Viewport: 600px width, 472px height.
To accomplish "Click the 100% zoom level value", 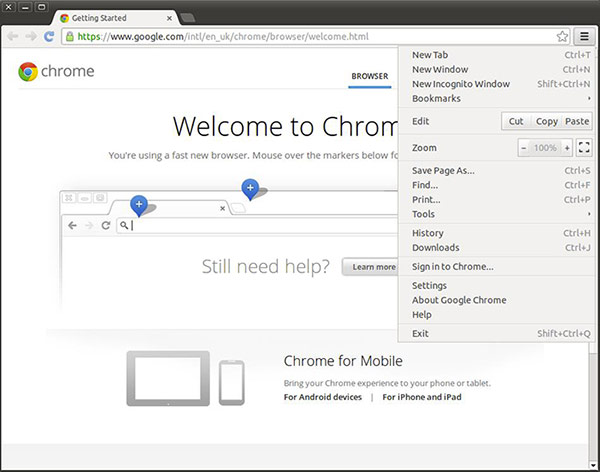I will point(545,148).
